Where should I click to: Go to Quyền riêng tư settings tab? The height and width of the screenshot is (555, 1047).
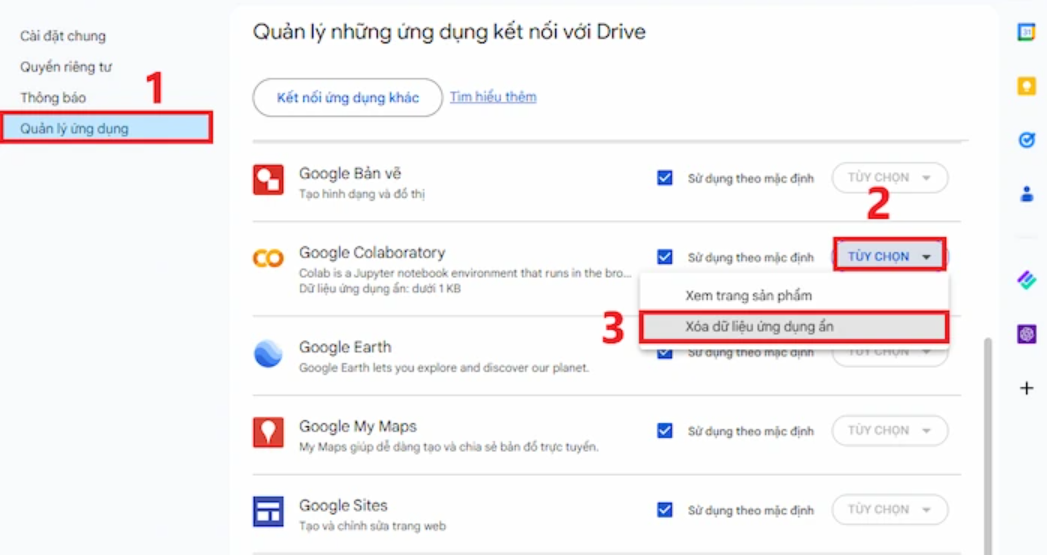(x=66, y=67)
